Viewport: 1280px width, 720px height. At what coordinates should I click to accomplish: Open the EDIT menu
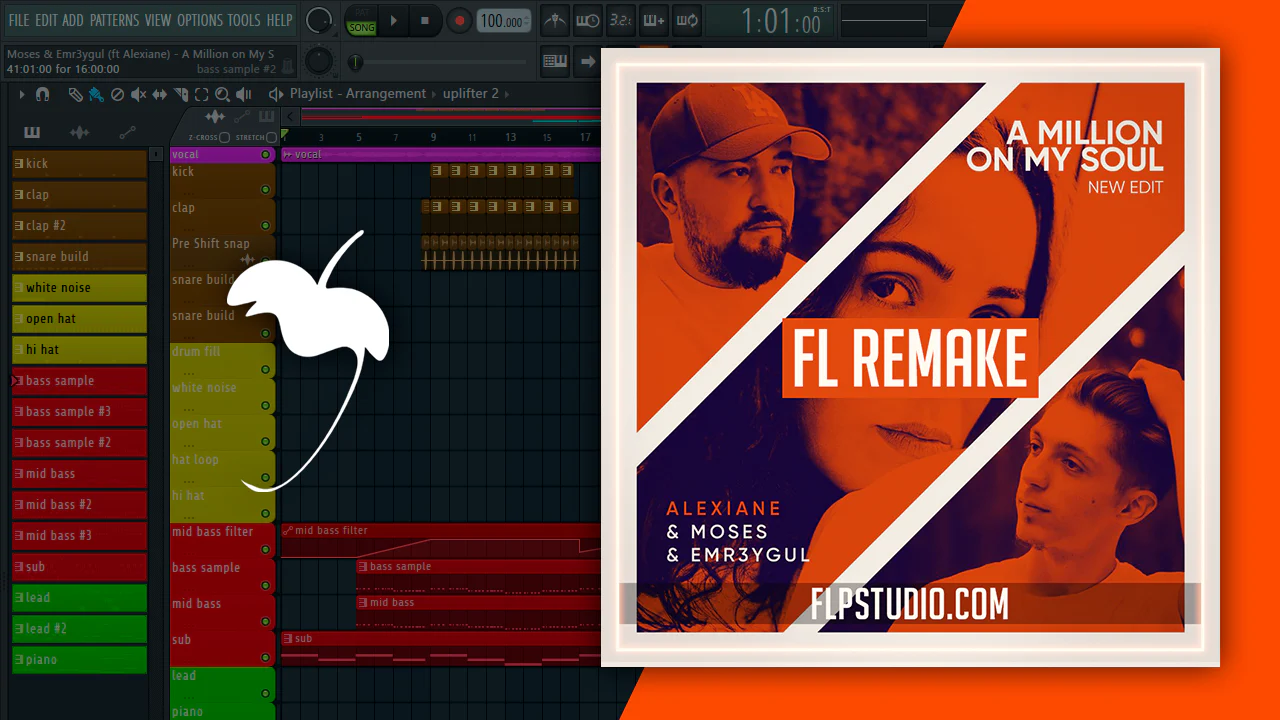pyautogui.click(x=46, y=20)
